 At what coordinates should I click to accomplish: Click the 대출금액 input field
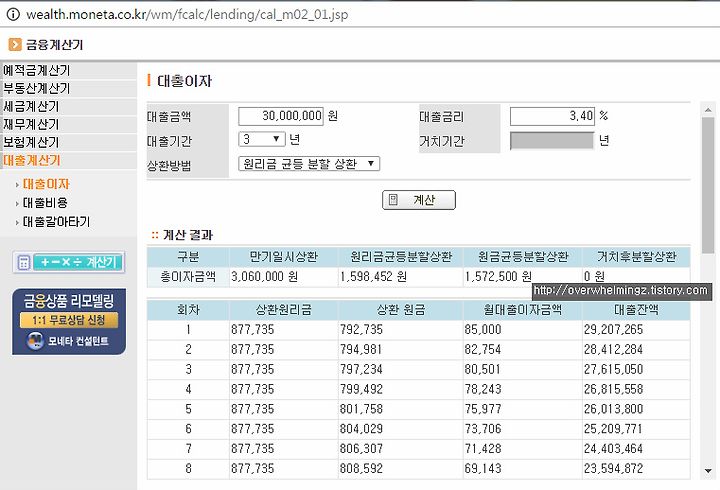[281, 116]
